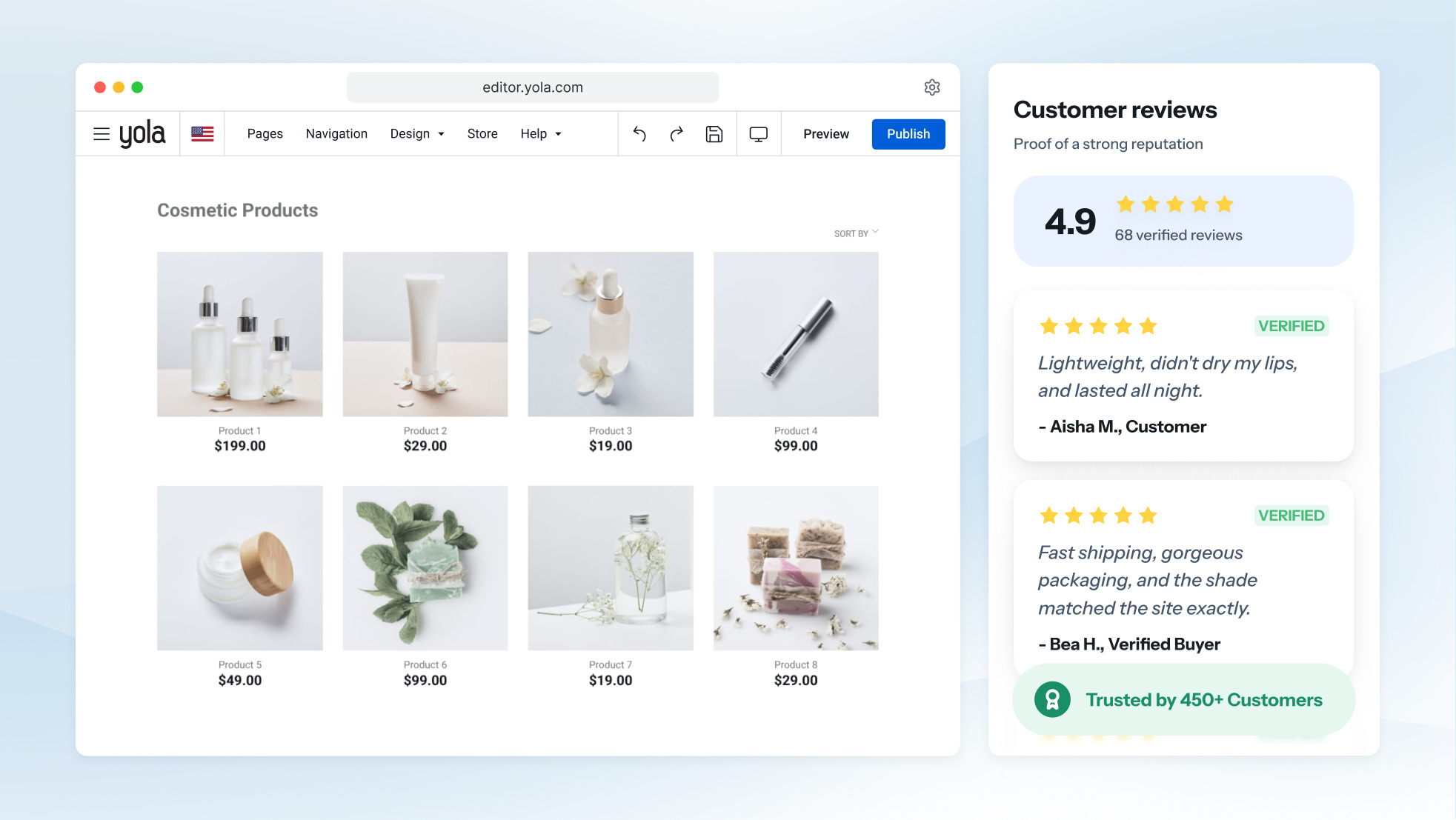This screenshot has width=1456, height=820.
Task: Expand the Help dropdown menu
Action: click(x=541, y=134)
